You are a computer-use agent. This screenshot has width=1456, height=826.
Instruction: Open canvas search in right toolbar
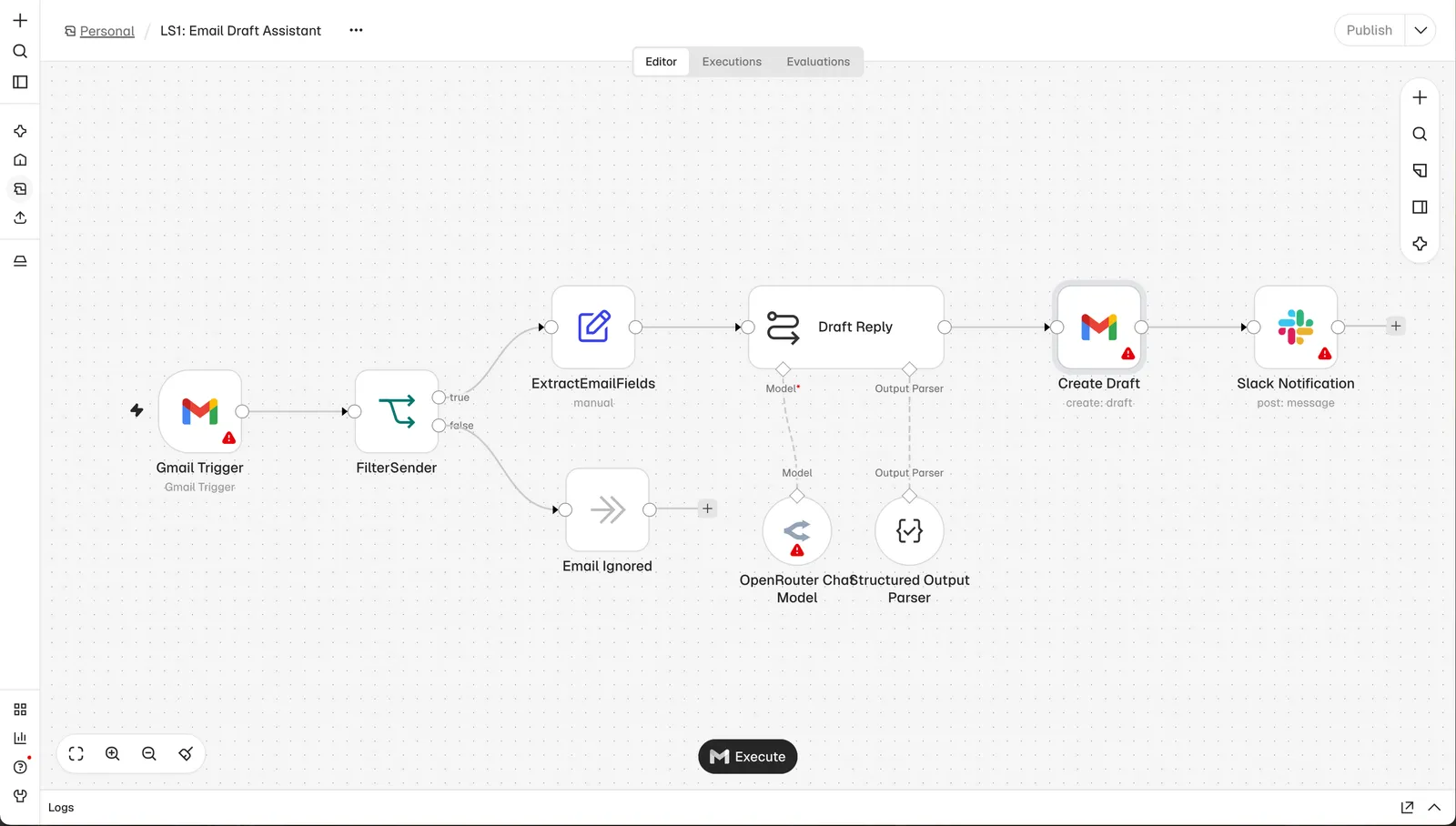1420,134
